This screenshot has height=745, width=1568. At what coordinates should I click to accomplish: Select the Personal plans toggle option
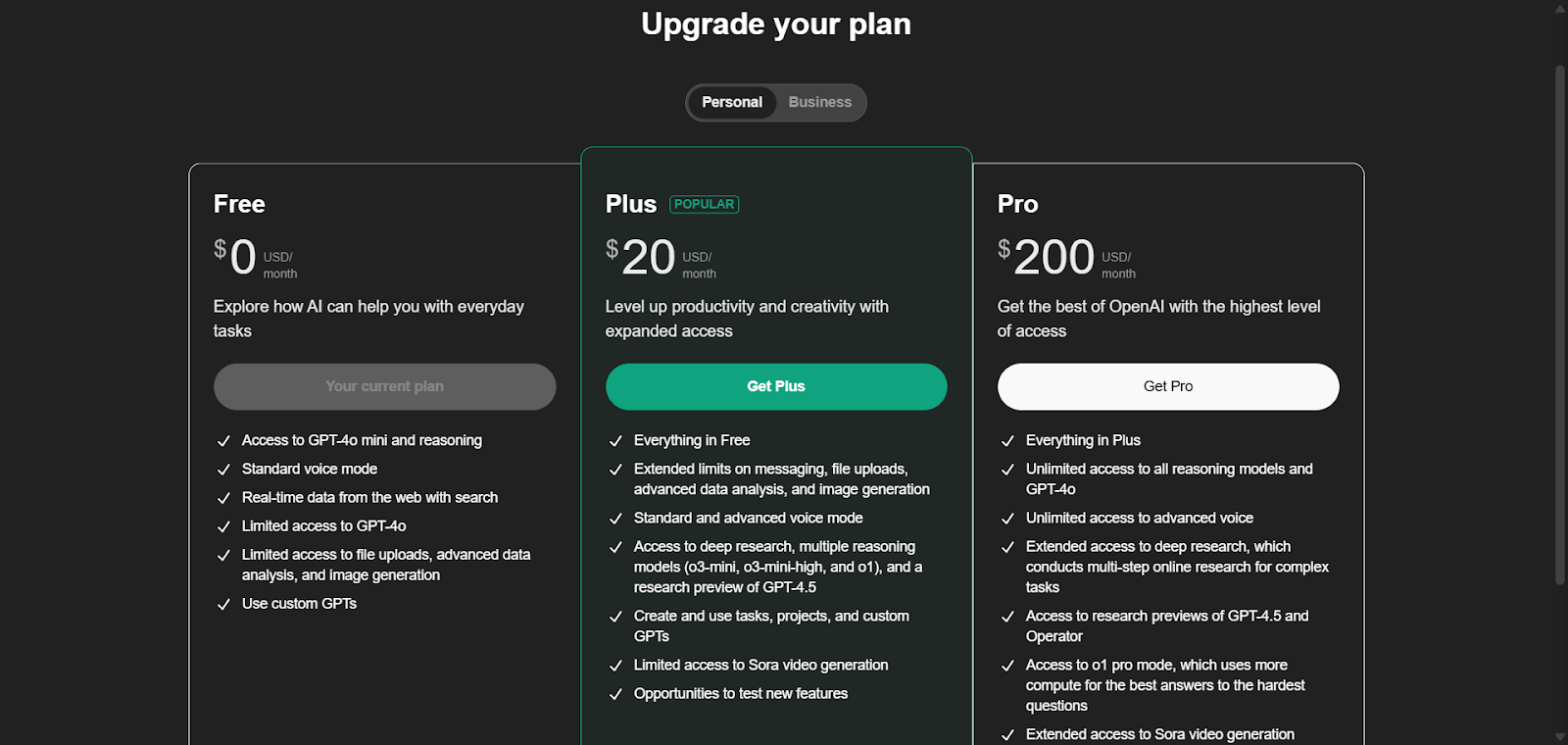click(732, 102)
